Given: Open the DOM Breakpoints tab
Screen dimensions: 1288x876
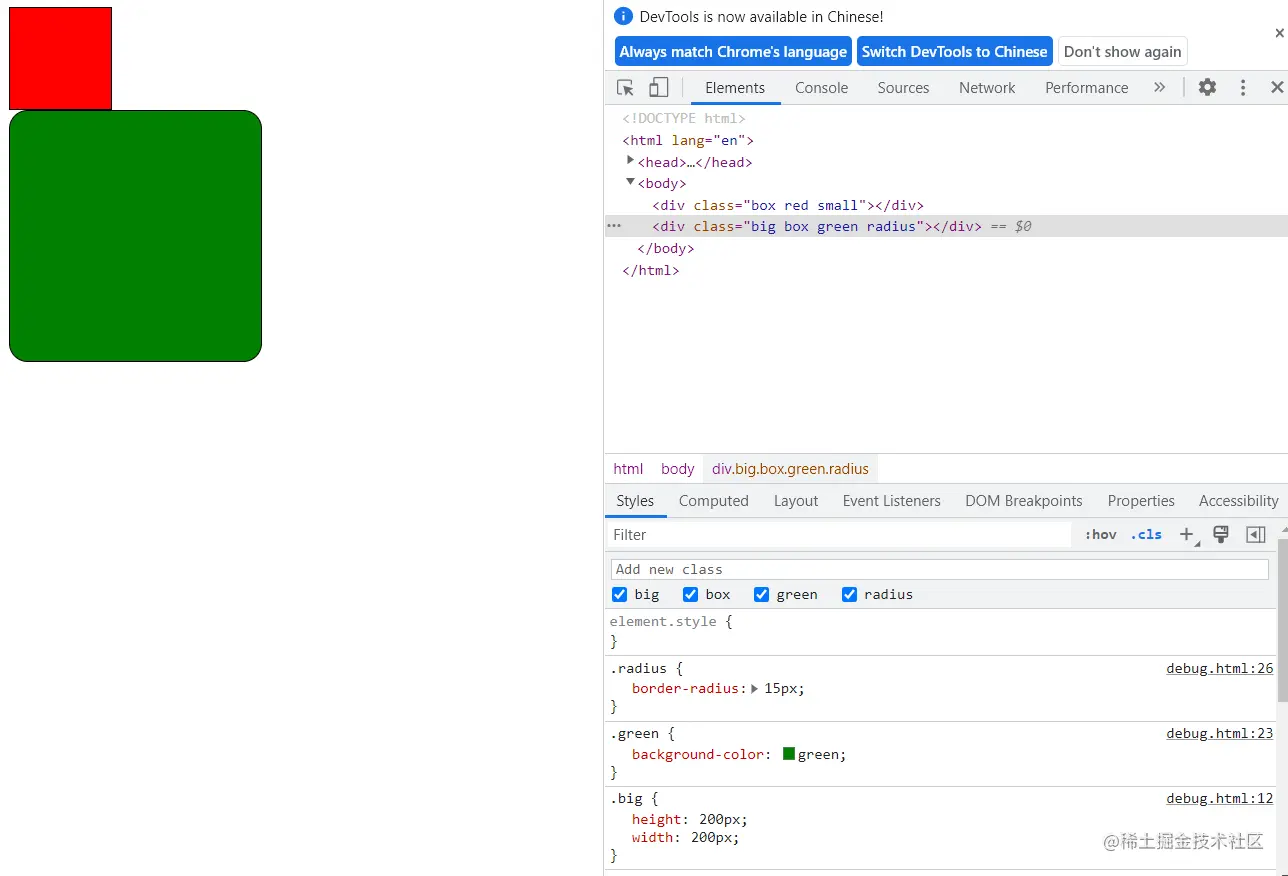Looking at the screenshot, I should coord(1024,501).
